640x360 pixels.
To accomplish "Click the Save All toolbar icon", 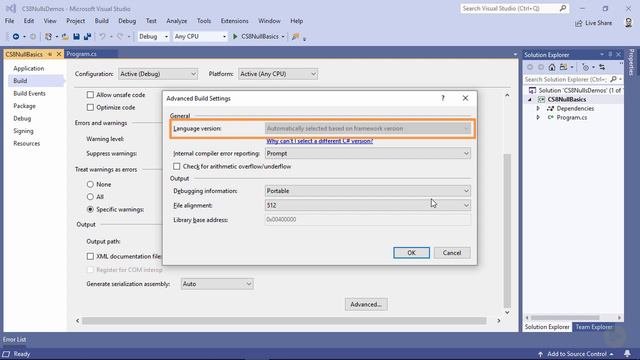I will coord(87,37).
